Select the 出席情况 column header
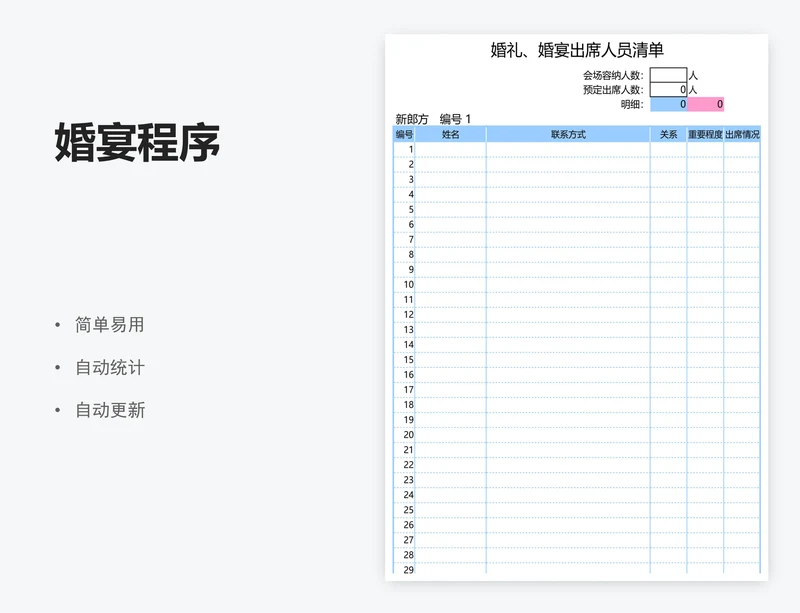 (742, 134)
